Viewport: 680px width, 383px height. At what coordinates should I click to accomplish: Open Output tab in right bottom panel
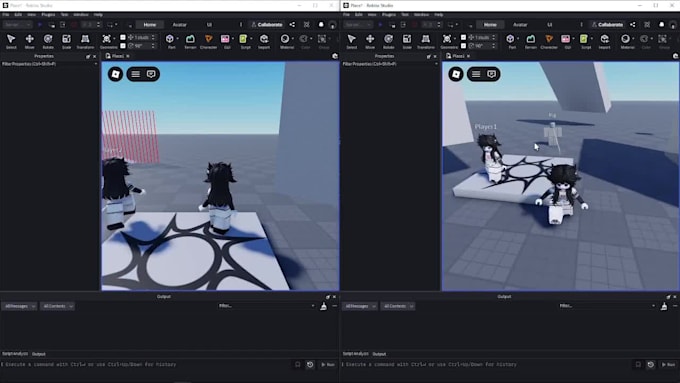tap(379, 354)
